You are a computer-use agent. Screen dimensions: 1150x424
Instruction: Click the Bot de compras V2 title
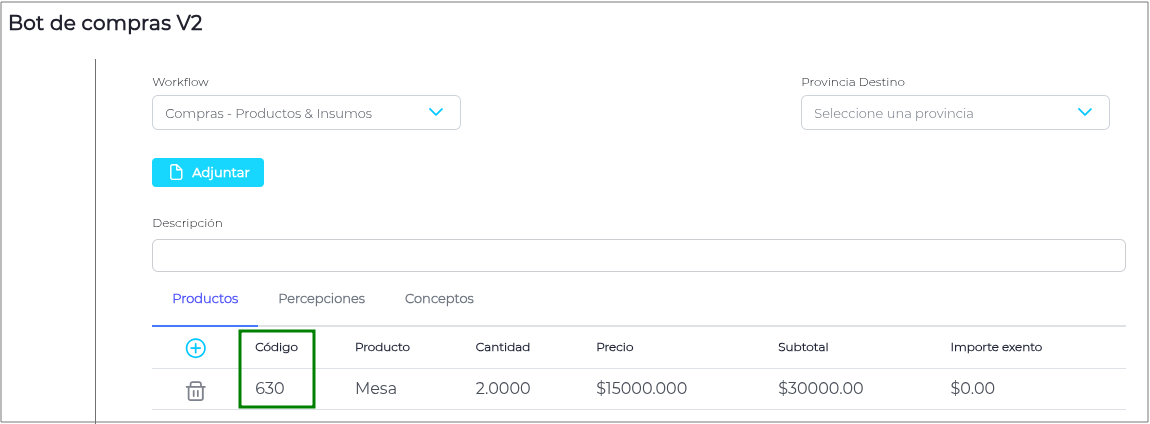[x=106, y=23]
